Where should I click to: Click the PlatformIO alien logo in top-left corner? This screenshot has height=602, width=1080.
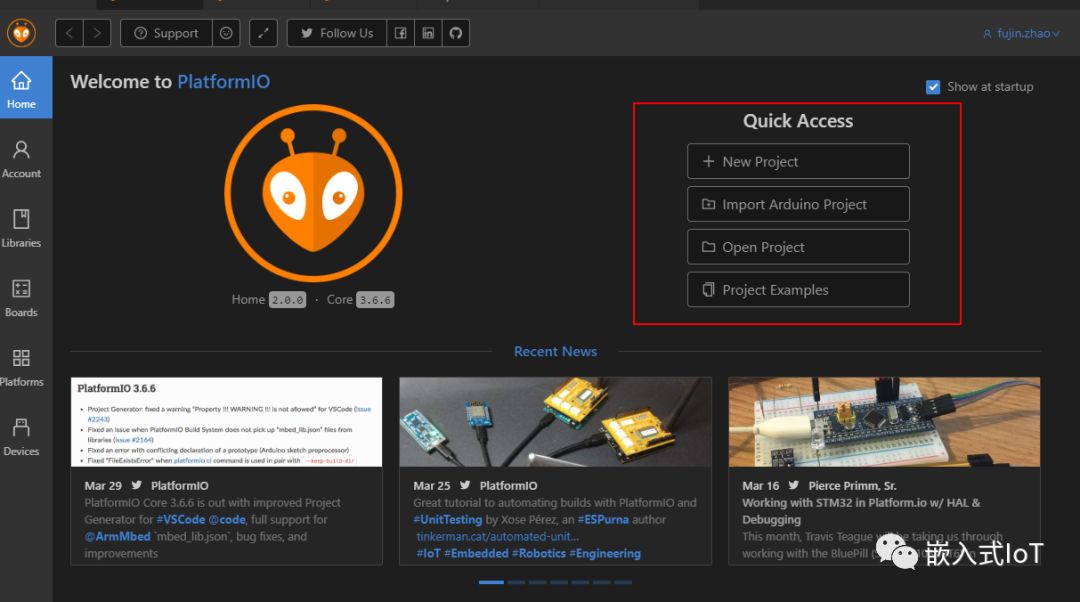click(21, 33)
